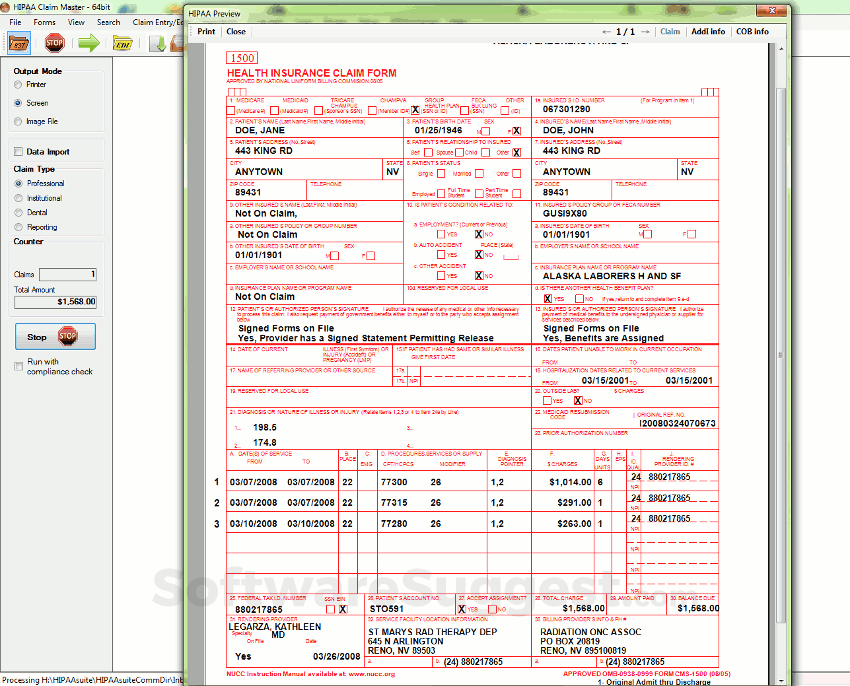This screenshot has height=686, width=850.
Task: Switch to COB info view
Action: pyautogui.click(x=752, y=31)
